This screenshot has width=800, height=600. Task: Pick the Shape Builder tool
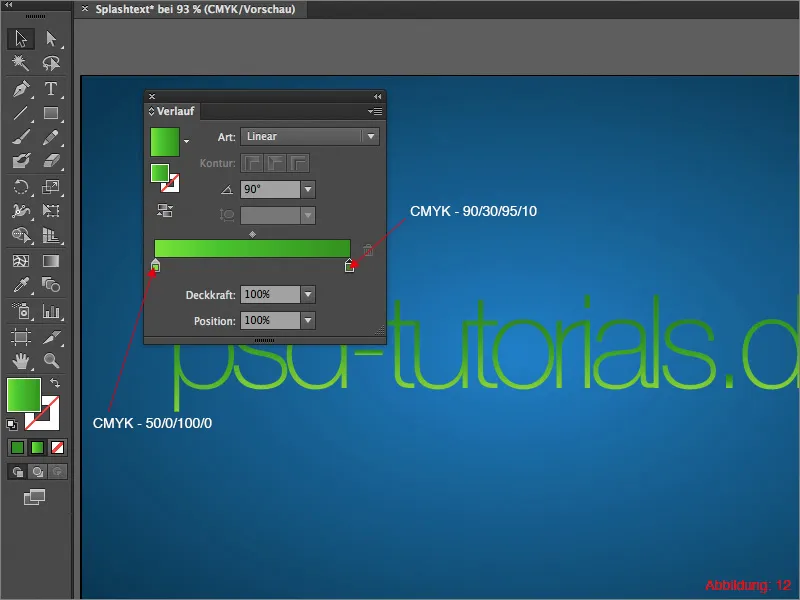pos(21,235)
